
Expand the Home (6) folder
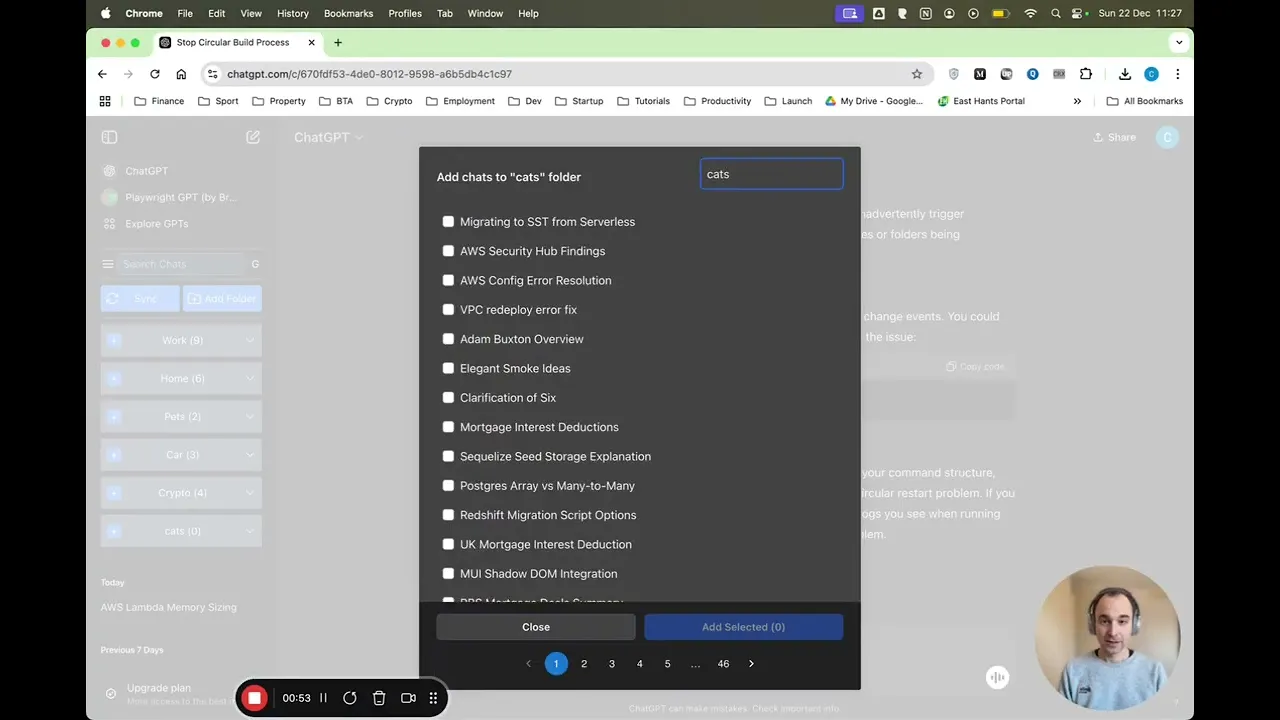tap(250, 378)
